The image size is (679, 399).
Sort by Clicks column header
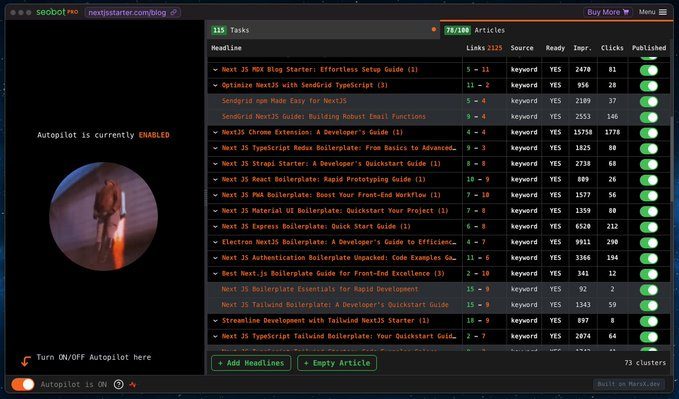coord(612,48)
